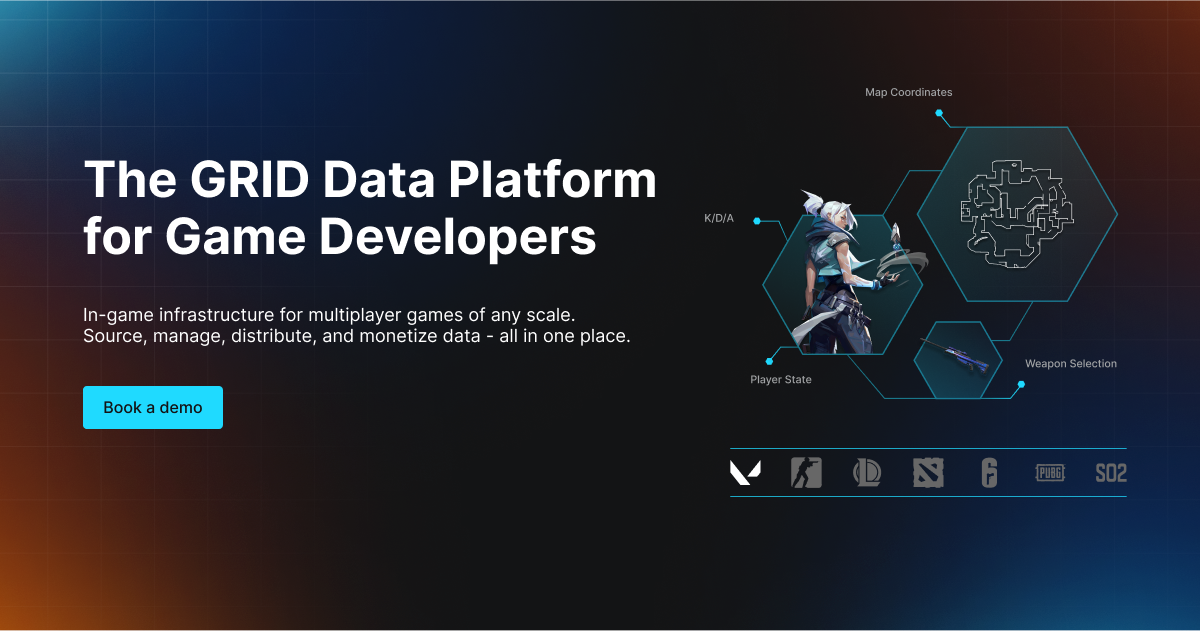The width and height of the screenshot is (1200, 631).
Task: Click the "The GRID Data Platform" headline line
Action: pyautogui.click(x=370, y=182)
